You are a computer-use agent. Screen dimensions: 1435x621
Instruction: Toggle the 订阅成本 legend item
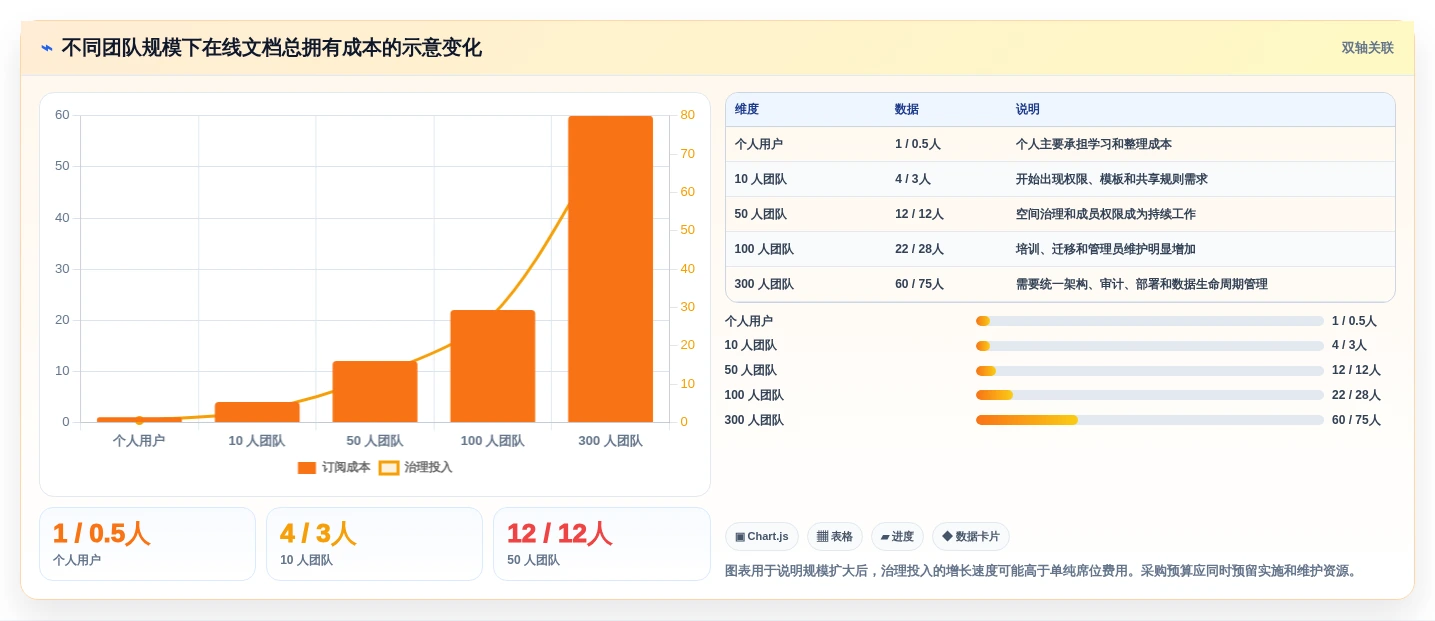(x=334, y=467)
